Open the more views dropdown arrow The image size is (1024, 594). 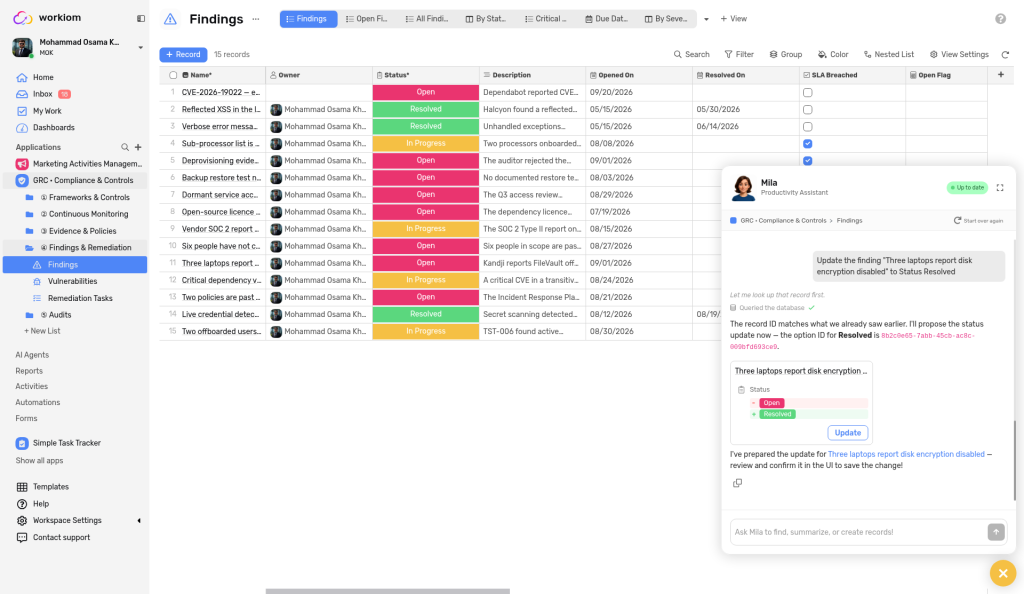[x=706, y=20]
